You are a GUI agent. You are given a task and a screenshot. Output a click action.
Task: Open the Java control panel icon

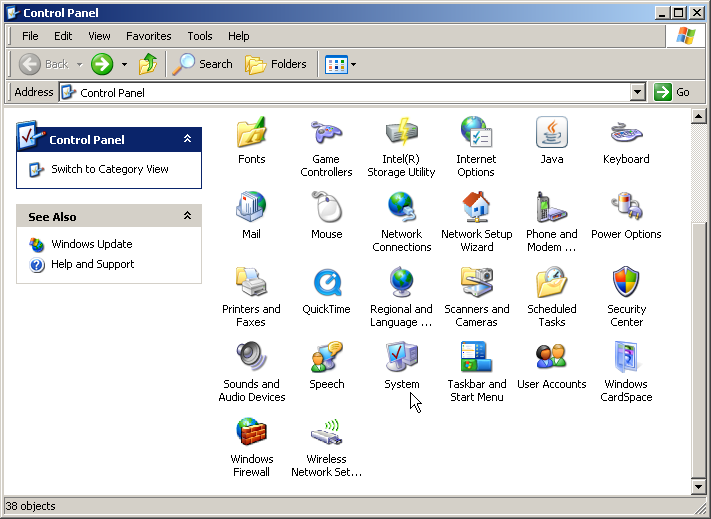[551, 132]
